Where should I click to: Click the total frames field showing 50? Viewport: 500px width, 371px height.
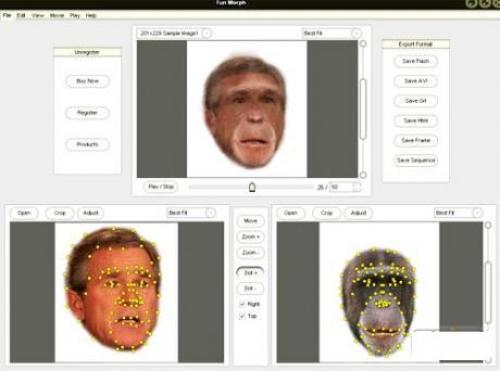[341, 187]
